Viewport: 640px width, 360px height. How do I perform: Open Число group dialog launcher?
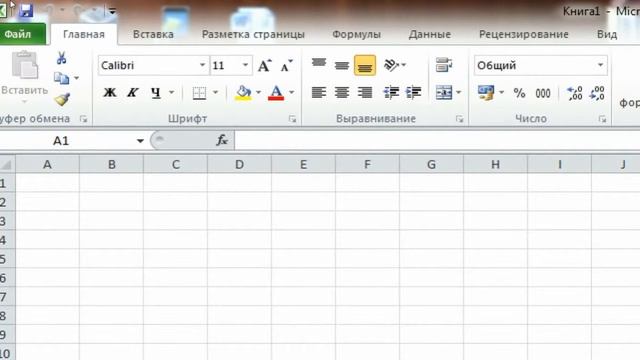pos(602,119)
